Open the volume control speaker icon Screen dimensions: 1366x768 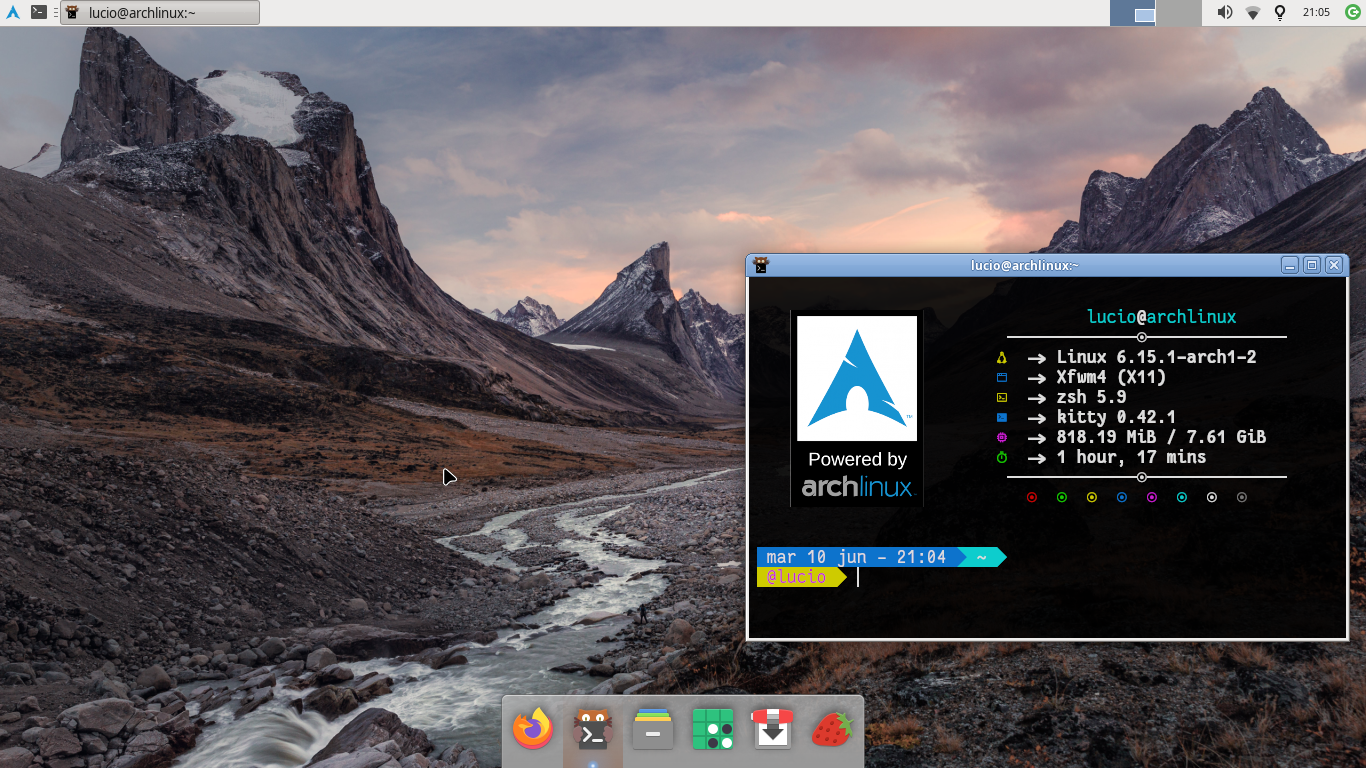1224,13
